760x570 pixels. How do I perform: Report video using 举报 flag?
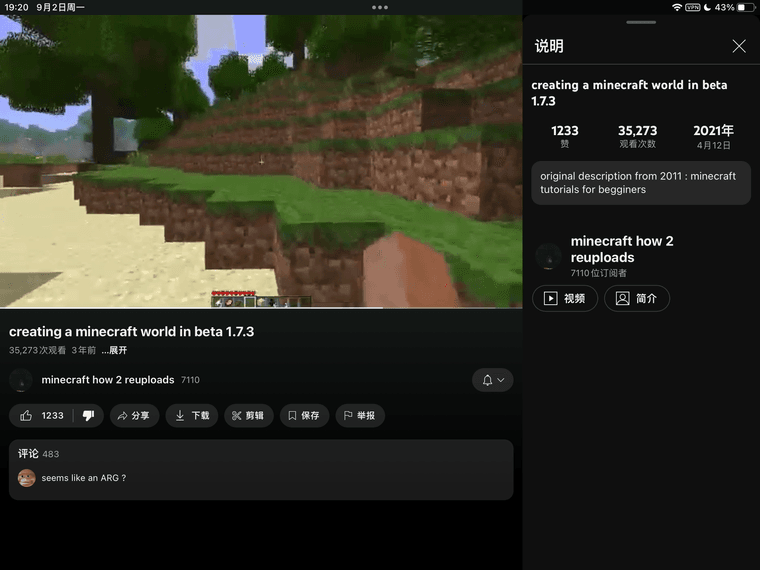point(358,415)
